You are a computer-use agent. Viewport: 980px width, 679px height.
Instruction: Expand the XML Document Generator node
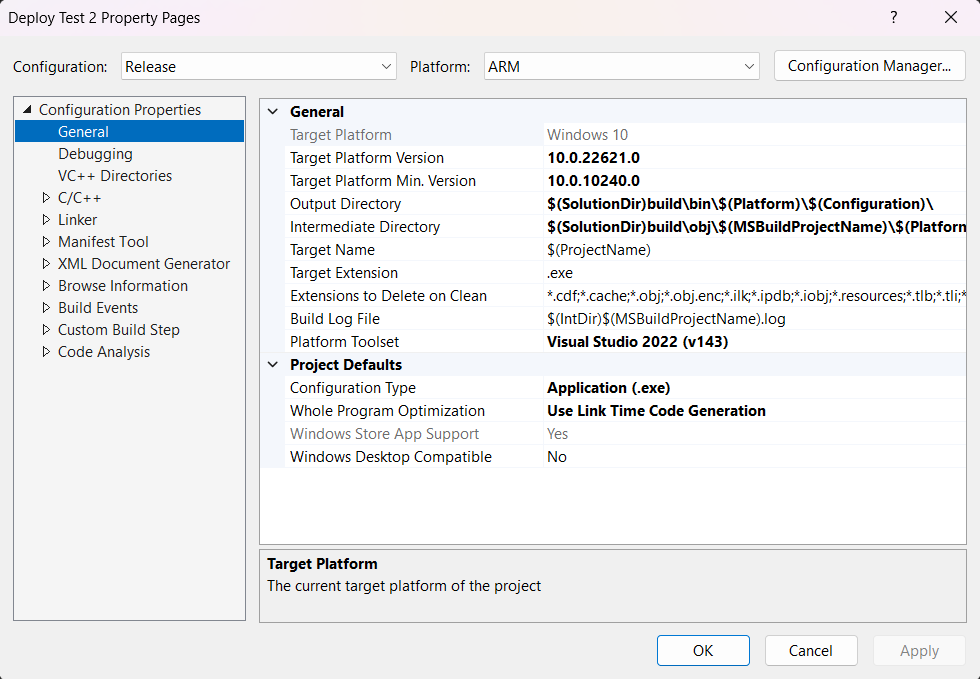click(x=46, y=264)
